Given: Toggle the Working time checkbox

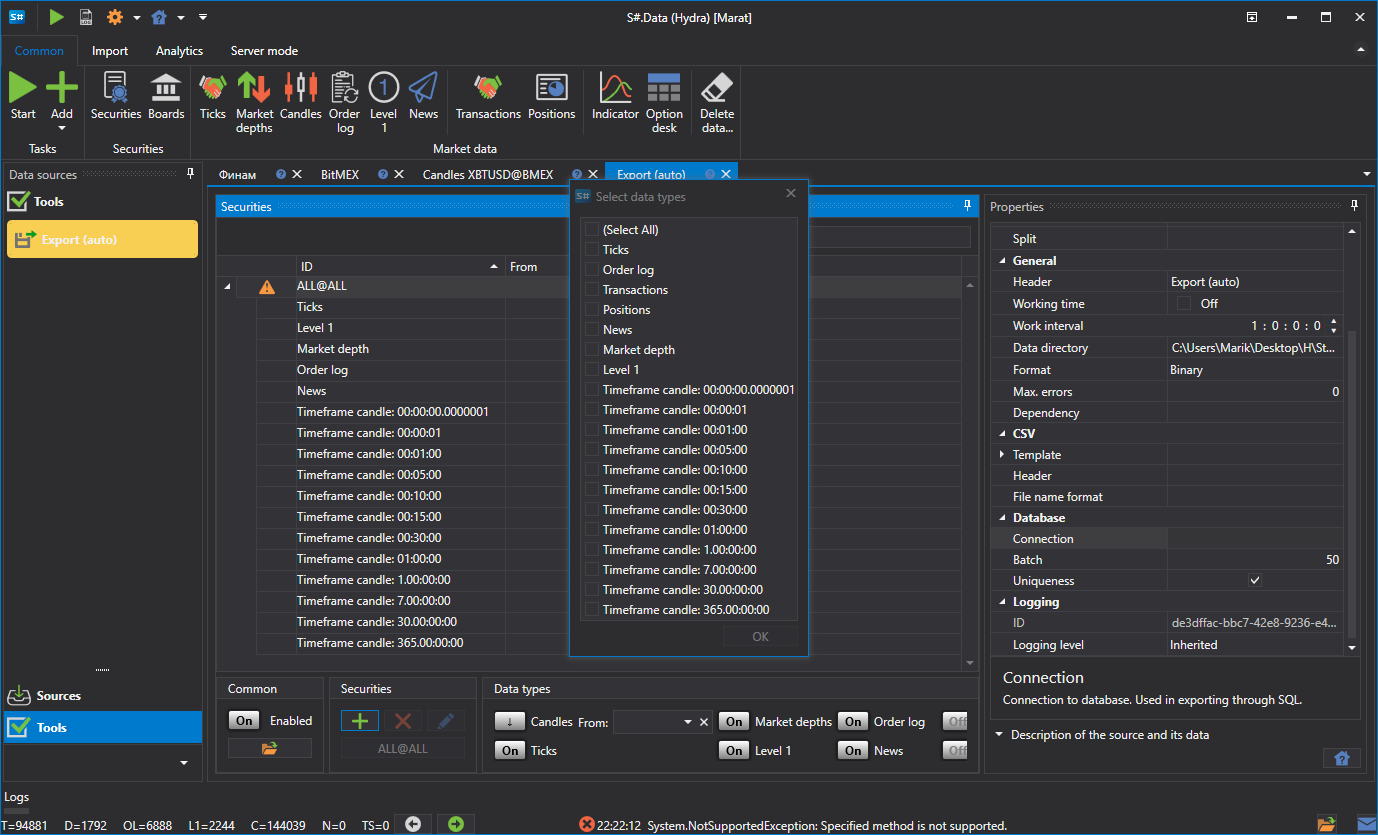Looking at the screenshot, I should tap(1184, 303).
